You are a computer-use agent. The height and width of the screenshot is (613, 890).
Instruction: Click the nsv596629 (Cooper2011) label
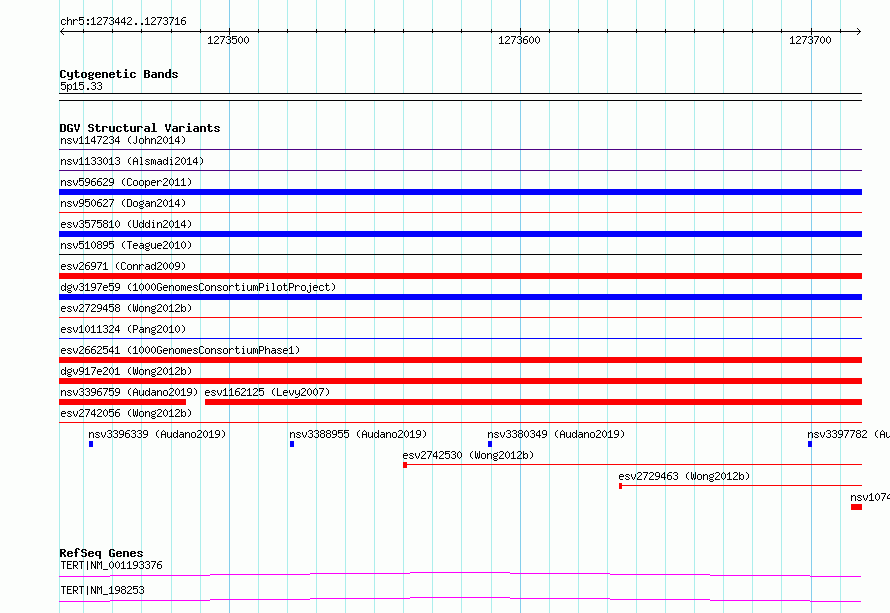(126, 182)
